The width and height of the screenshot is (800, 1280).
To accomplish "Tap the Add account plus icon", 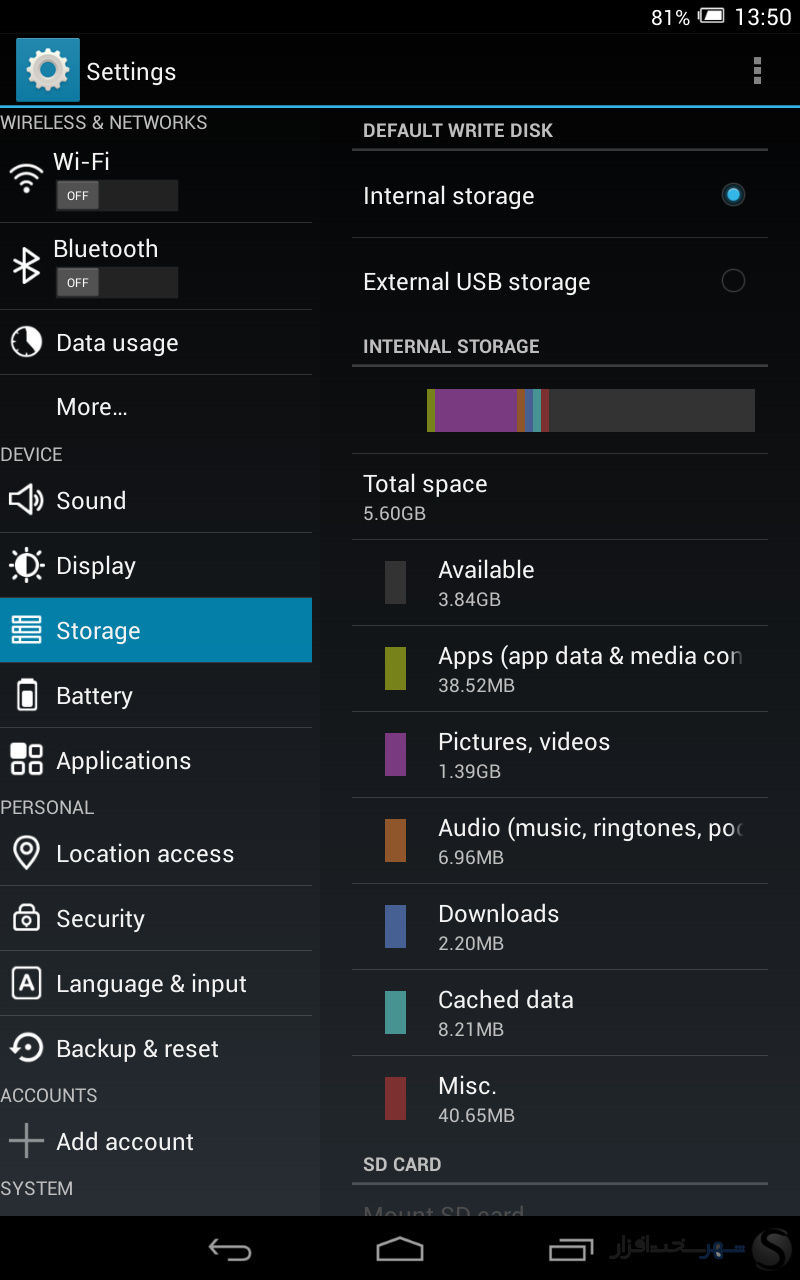I will [x=26, y=1141].
